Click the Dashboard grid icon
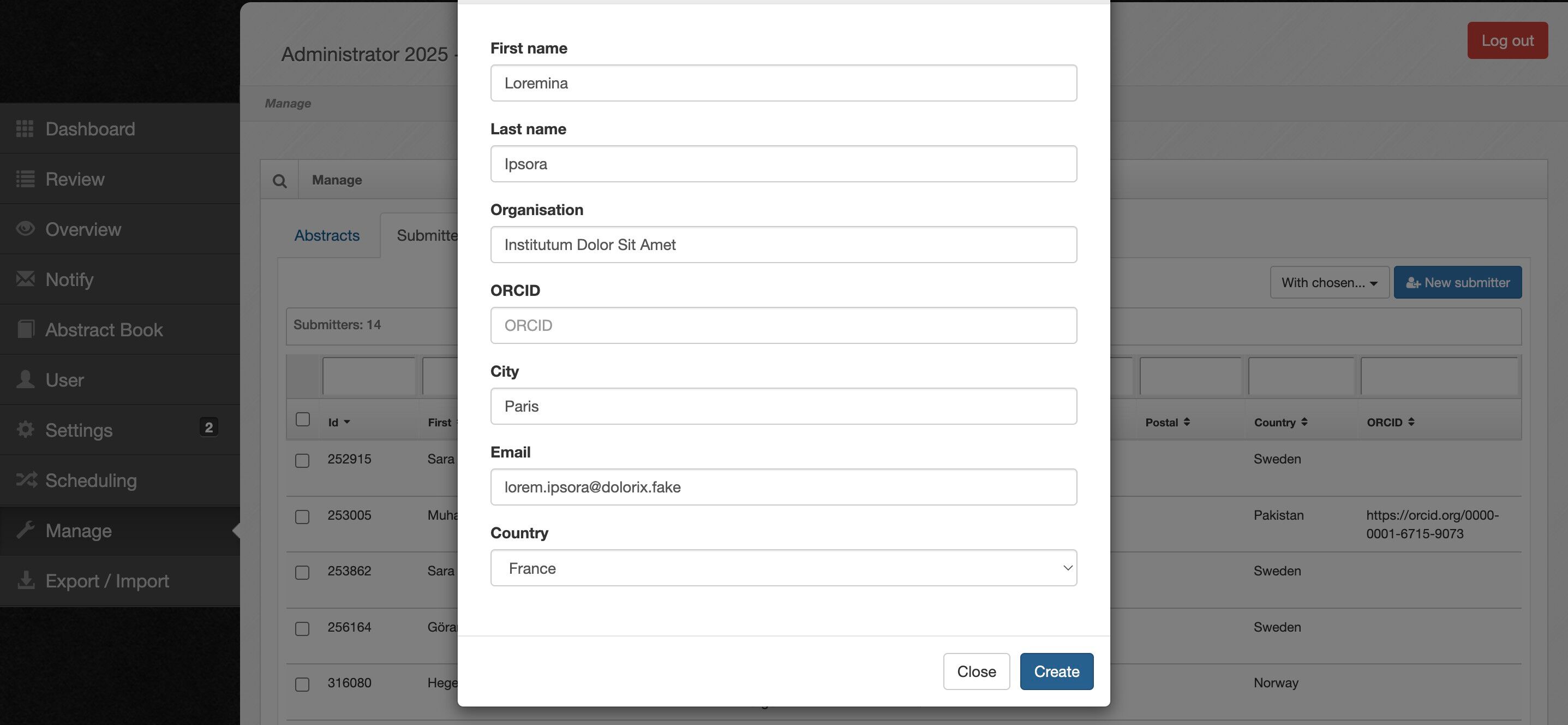Viewport: 1568px width, 725px height. (x=25, y=128)
